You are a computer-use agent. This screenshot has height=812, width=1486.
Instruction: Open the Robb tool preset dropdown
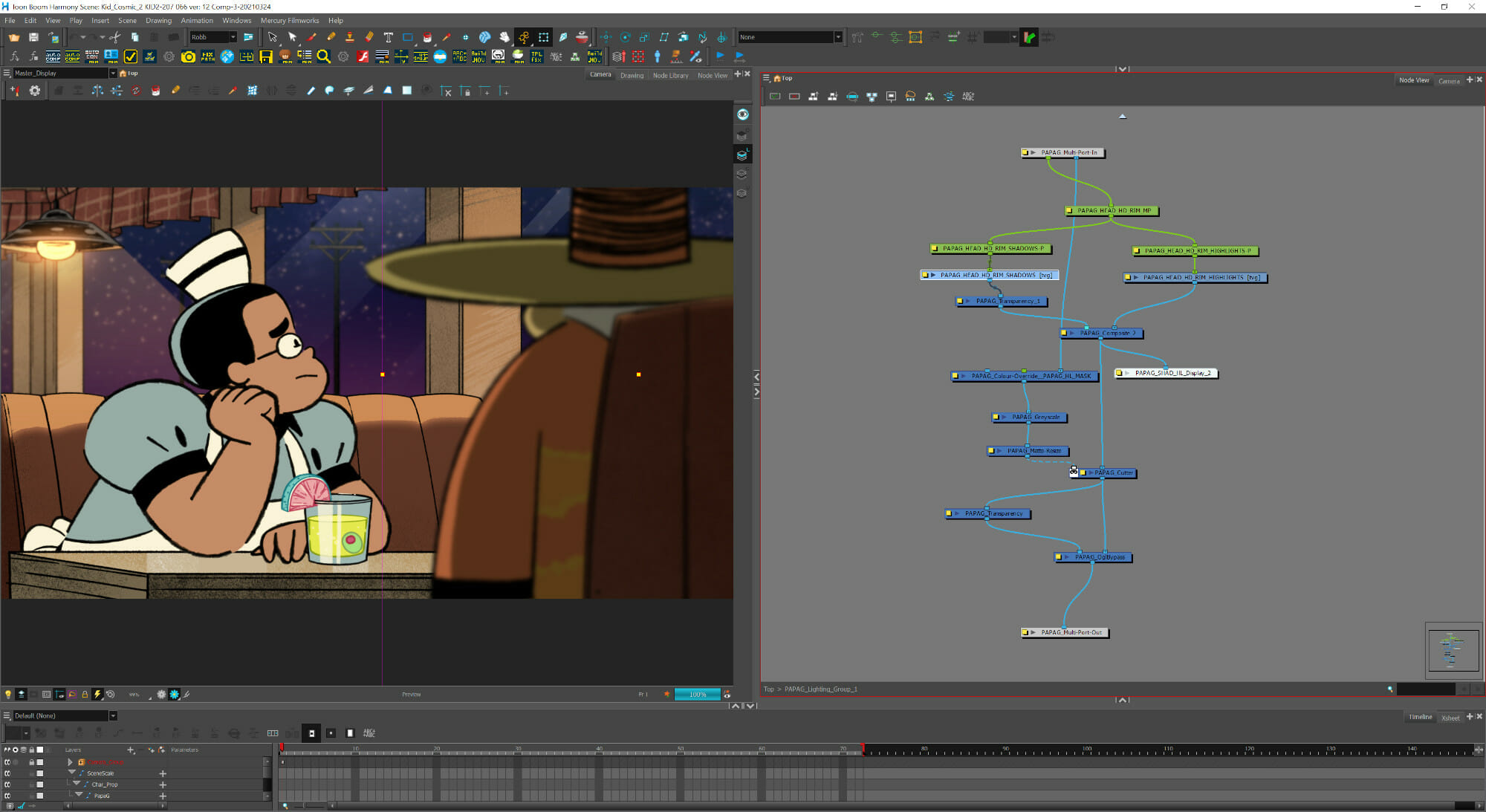pos(233,36)
